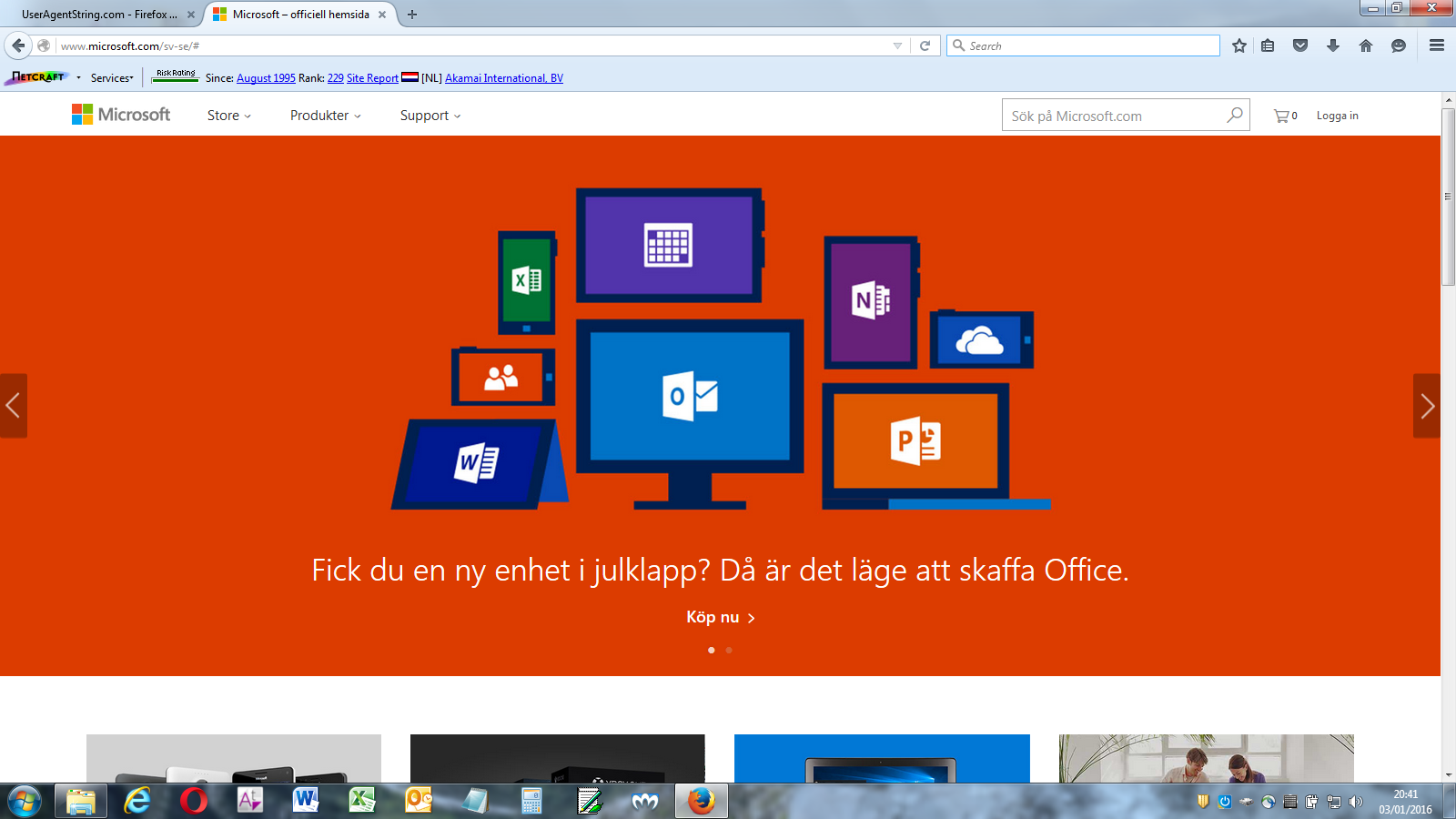
Task: Open the shopping cart icon
Action: (x=1281, y=116)
